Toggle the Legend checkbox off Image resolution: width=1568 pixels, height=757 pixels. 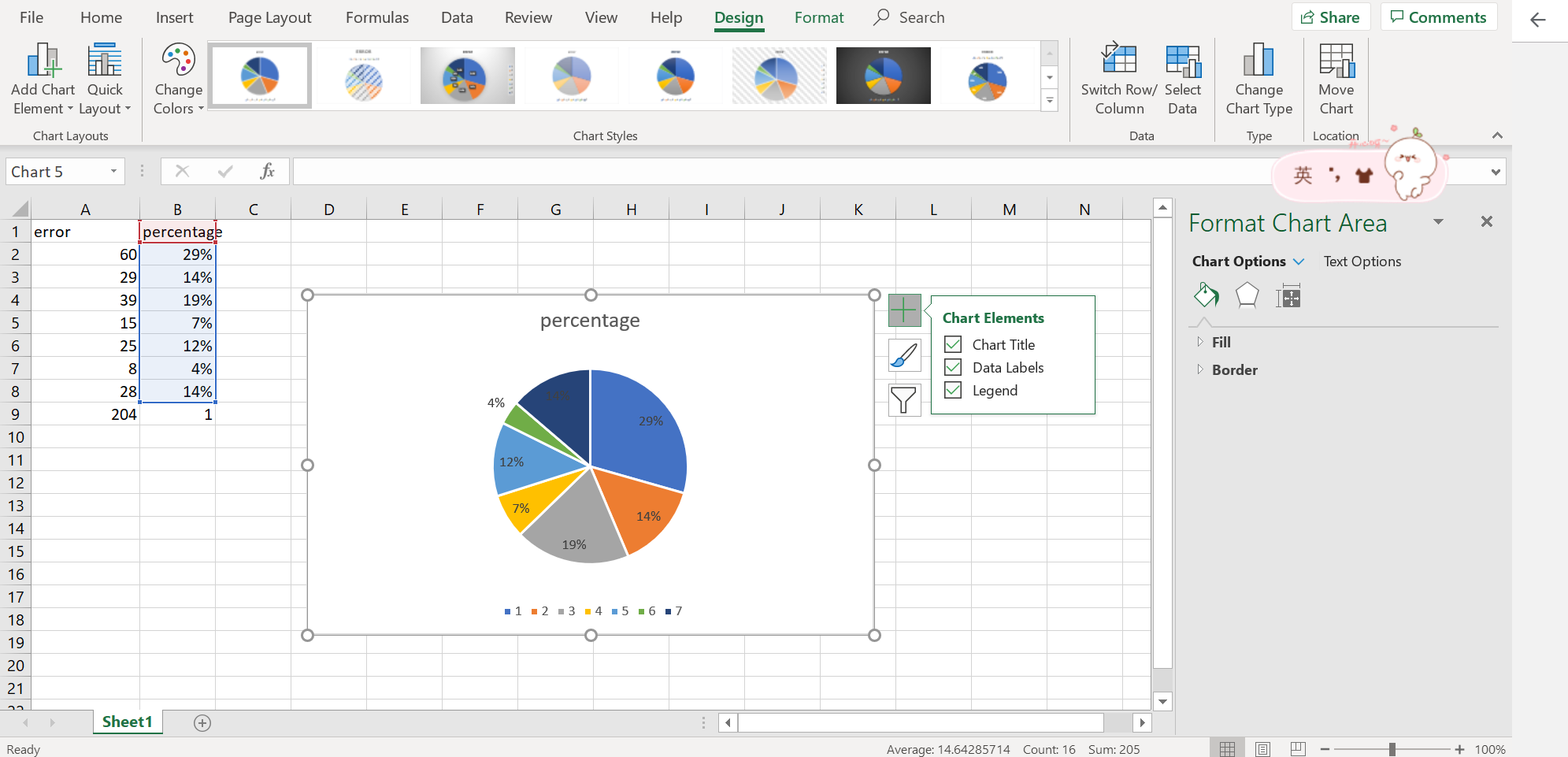click(x=952, y=390)
